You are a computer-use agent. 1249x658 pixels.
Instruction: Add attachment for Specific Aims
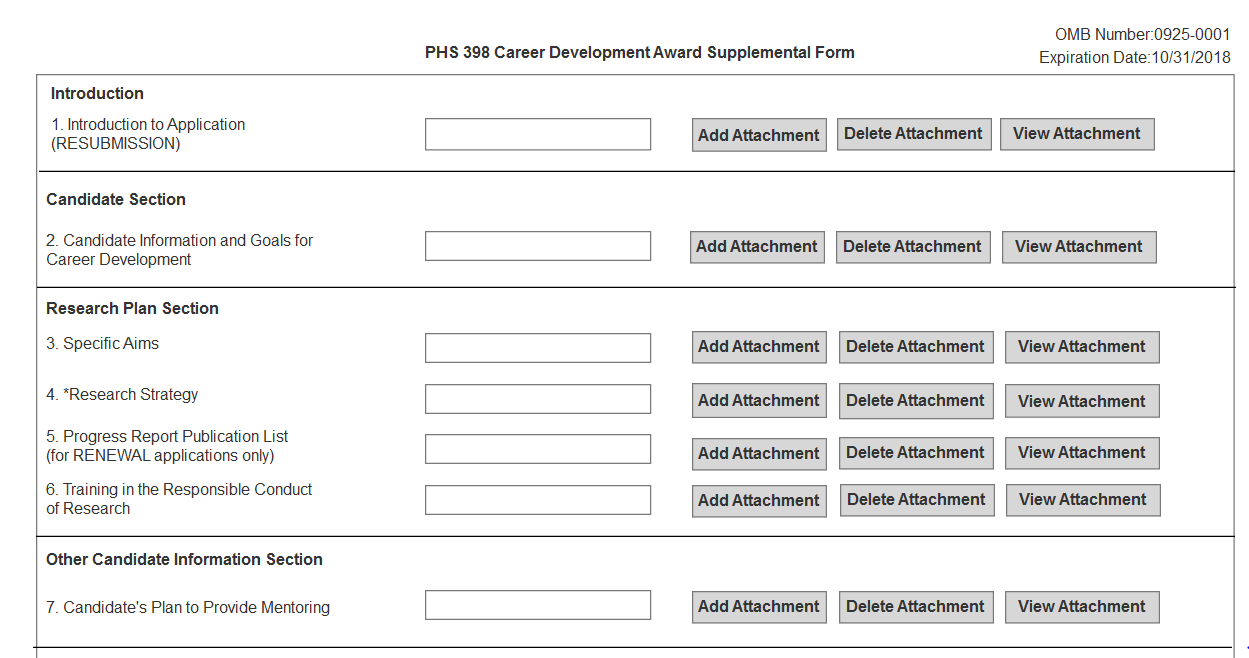pos(759,347)
